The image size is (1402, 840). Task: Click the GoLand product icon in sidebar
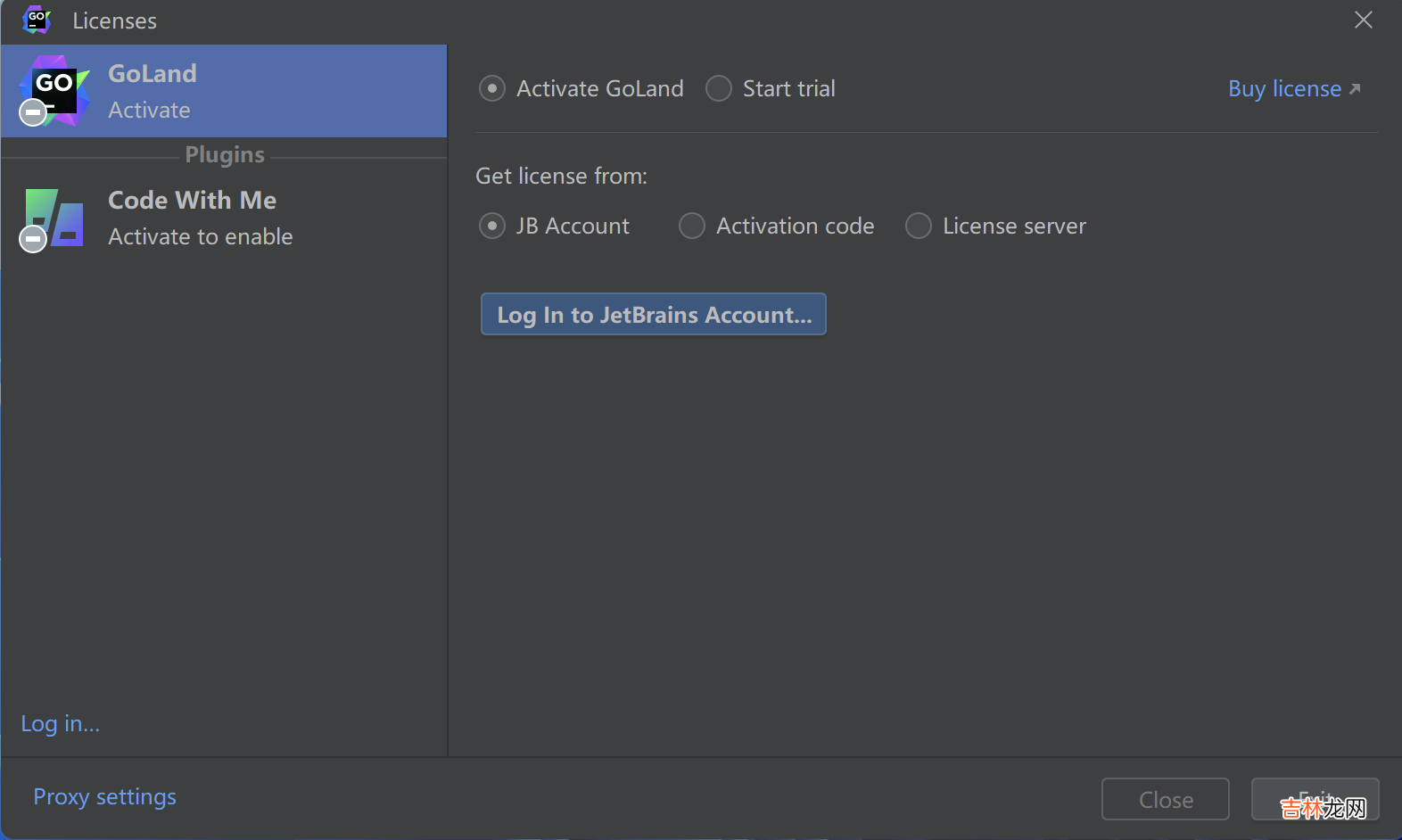pos(54,91)
